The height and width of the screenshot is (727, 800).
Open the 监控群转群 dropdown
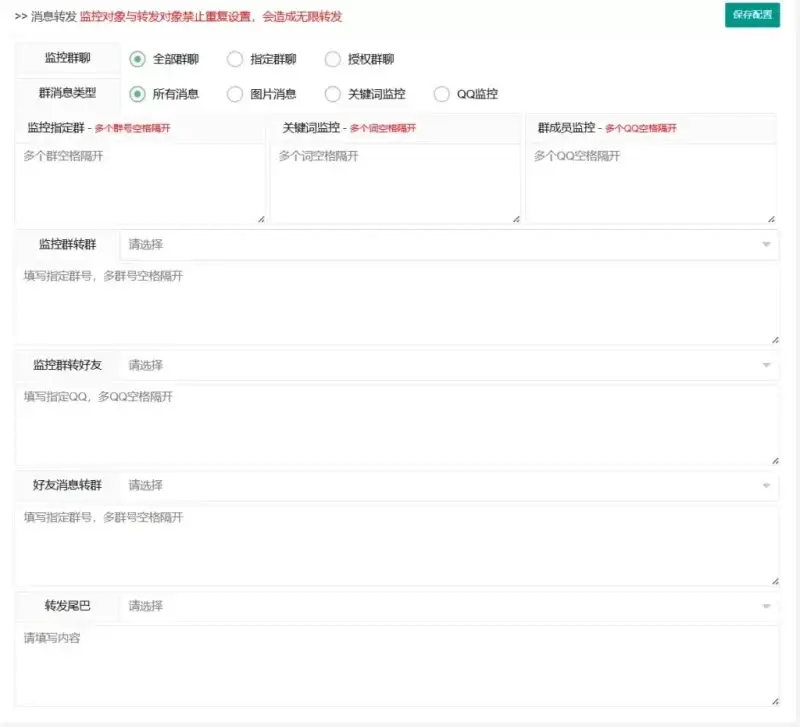click(449, 244)
